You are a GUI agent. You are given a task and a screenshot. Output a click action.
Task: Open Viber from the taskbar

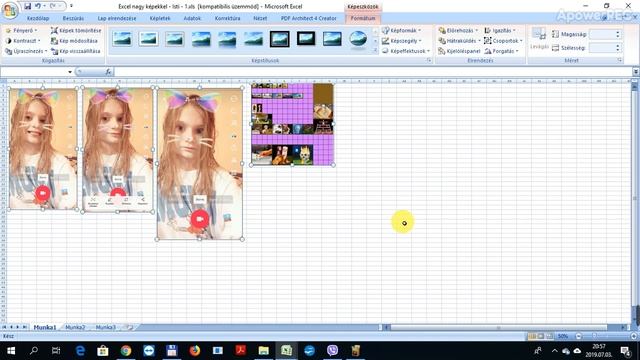click(332, 351)
